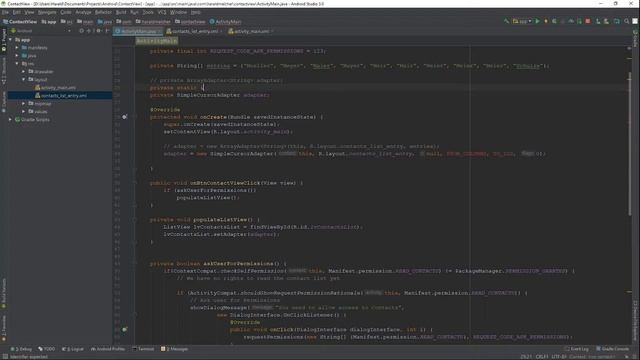Open the Project tool window side tab
640x360 pixels.
point(4,40)
